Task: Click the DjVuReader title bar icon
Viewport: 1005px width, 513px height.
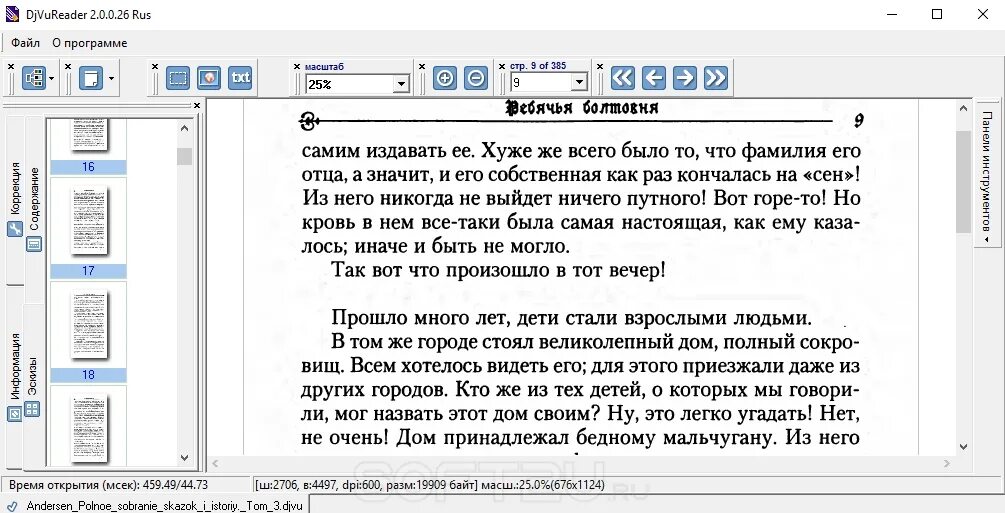Action: click(x=12, y=13)
